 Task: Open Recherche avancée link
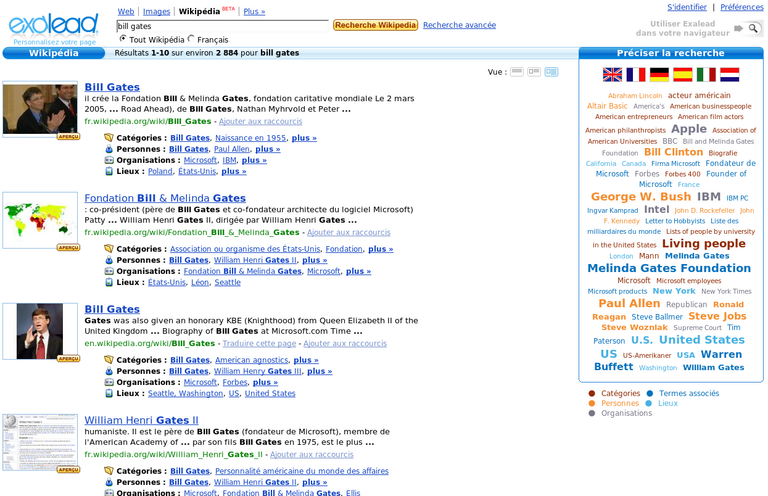tap(459, 25)
